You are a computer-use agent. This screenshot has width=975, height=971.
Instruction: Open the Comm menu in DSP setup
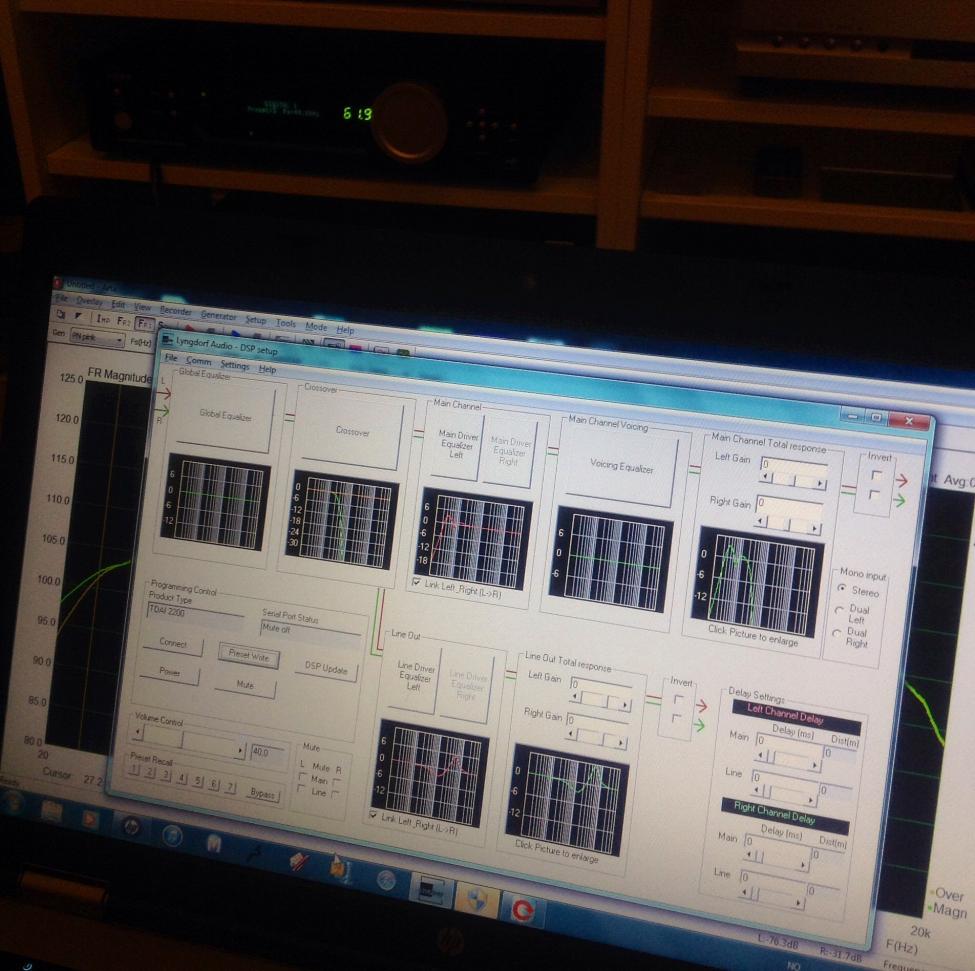click(198, 361)
